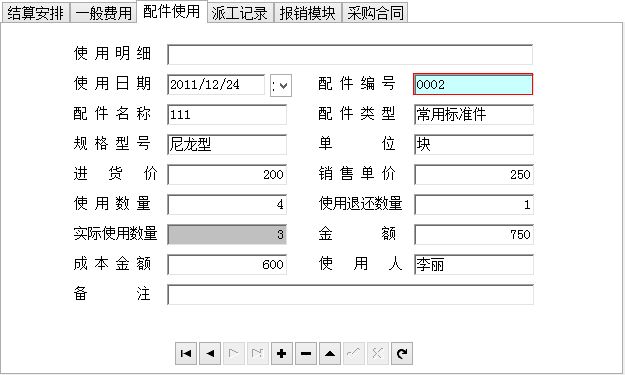Click the 配件名称 field containing 111
Viewport: 625px width, 375px height.
point(227,115)
